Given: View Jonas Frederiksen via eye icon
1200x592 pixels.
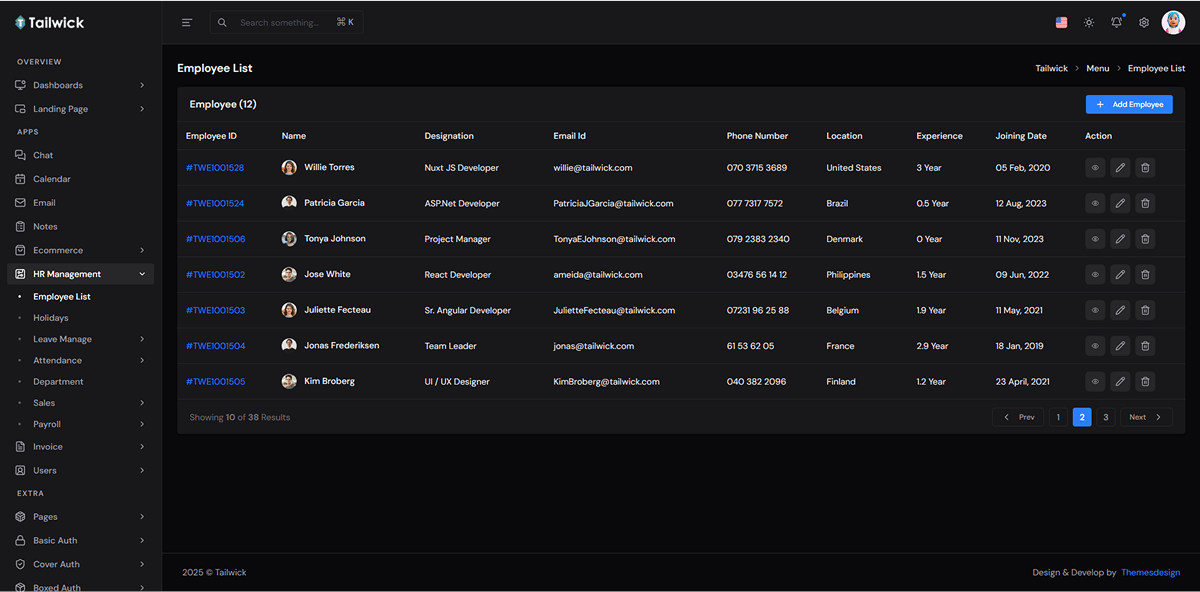Looking at the screenshot, I should [1095, 346].
